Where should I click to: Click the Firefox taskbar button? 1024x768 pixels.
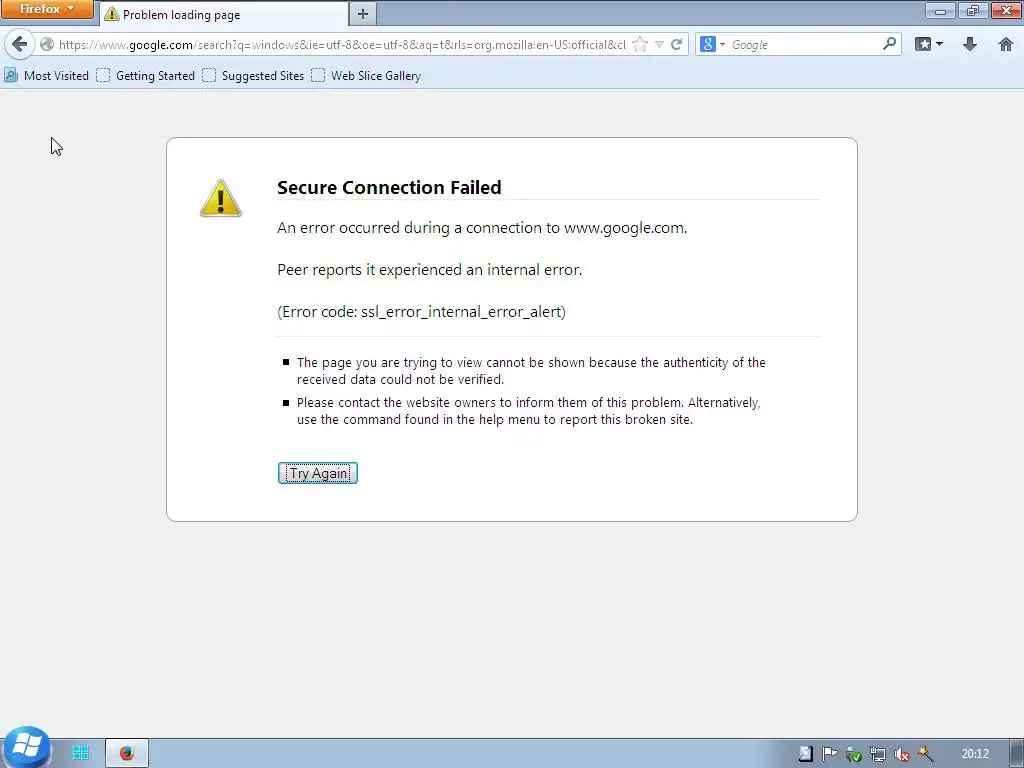coord(127,753)
